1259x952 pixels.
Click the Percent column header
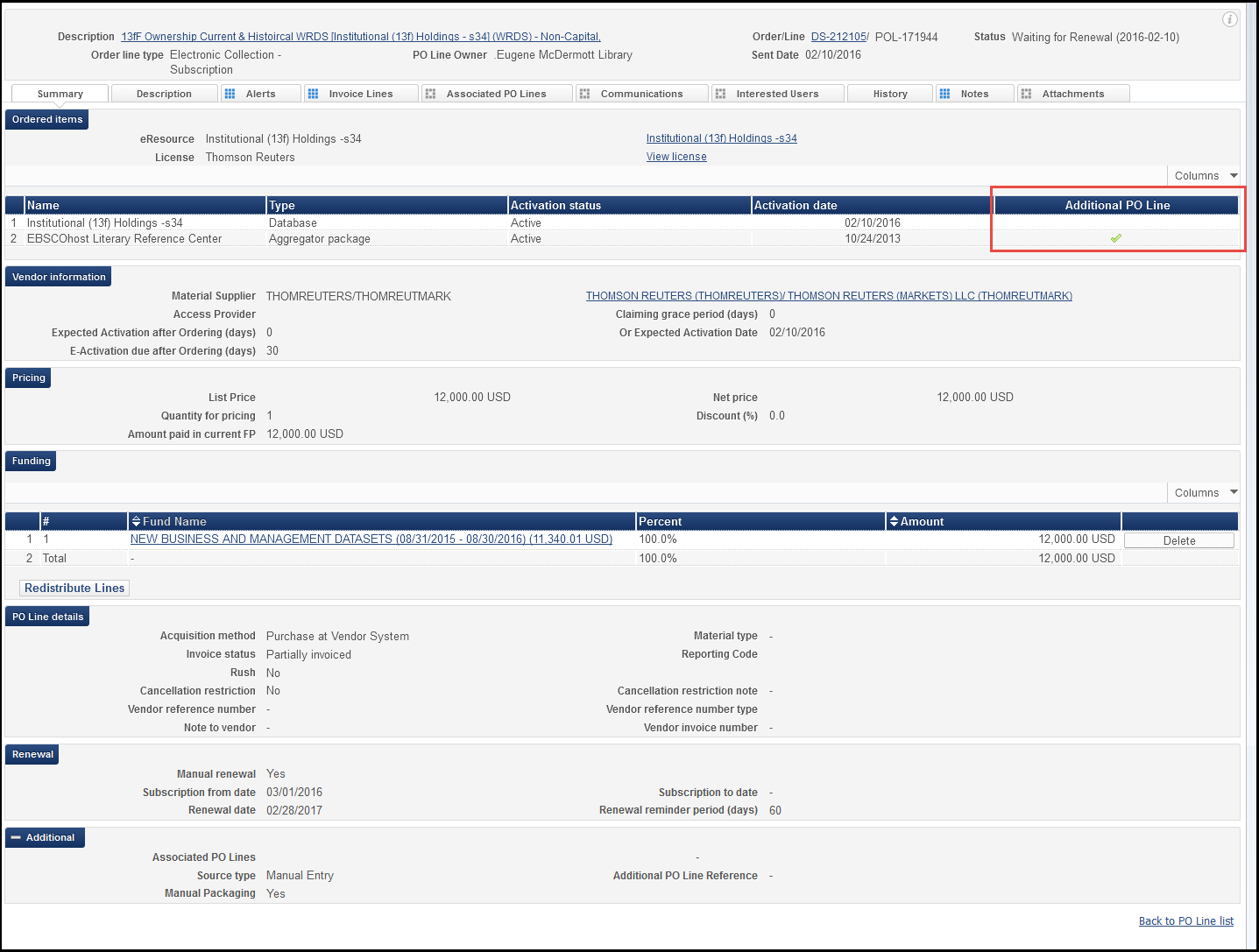pos(760,522)
